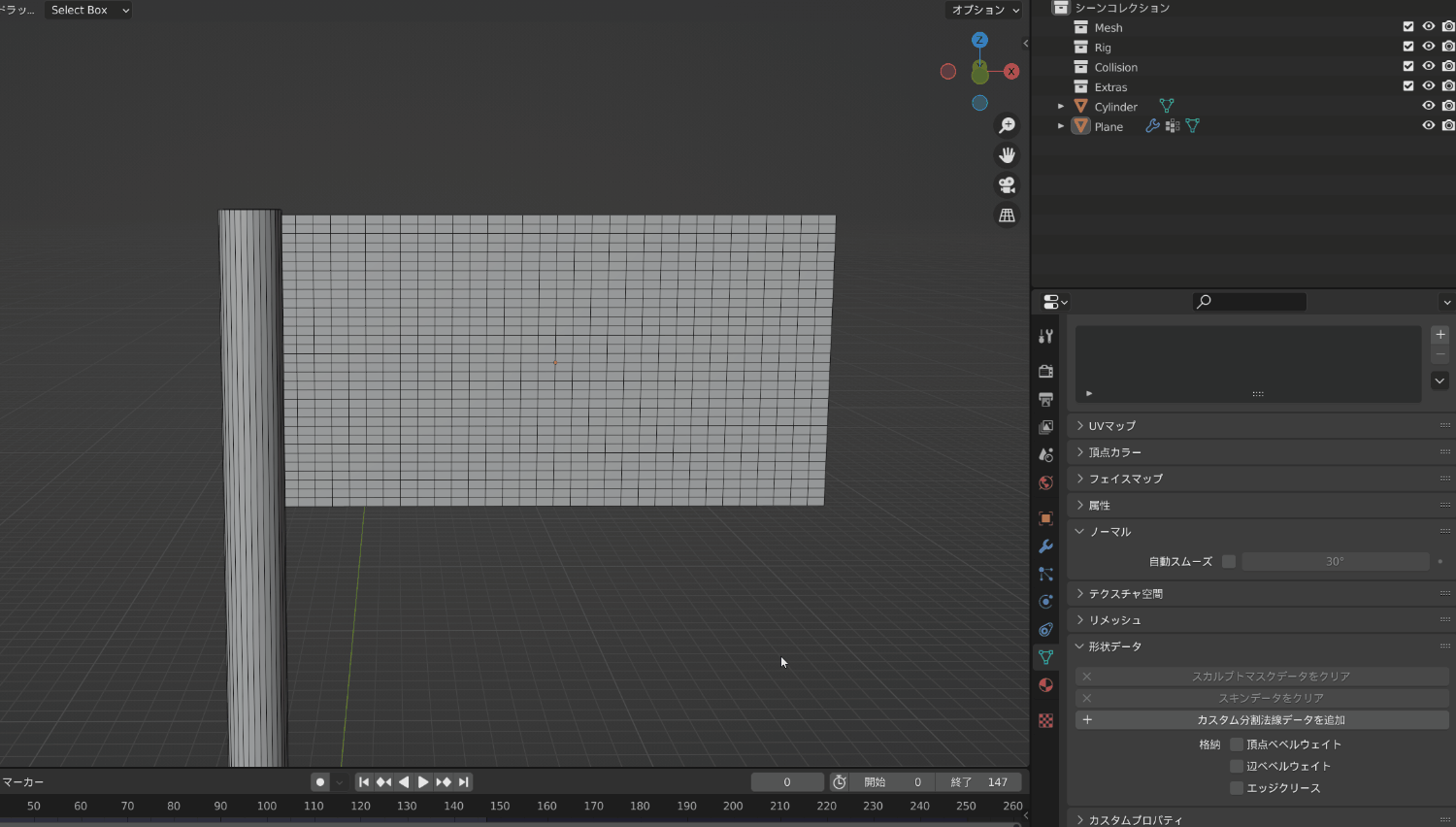
Task: Enable エッジクリース checkbox
Action: click(1237, 788)
